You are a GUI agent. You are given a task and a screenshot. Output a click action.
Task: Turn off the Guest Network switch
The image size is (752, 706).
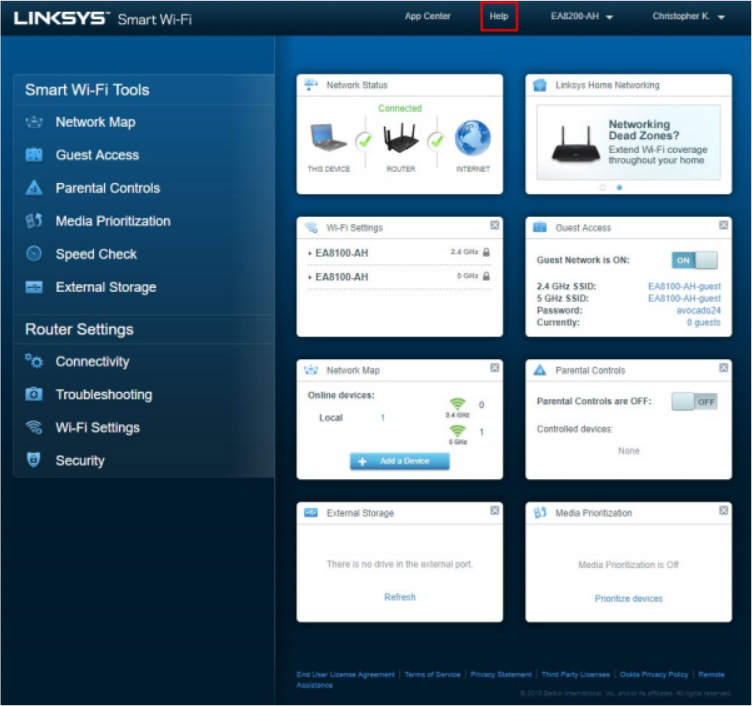[x=694, y=260]
